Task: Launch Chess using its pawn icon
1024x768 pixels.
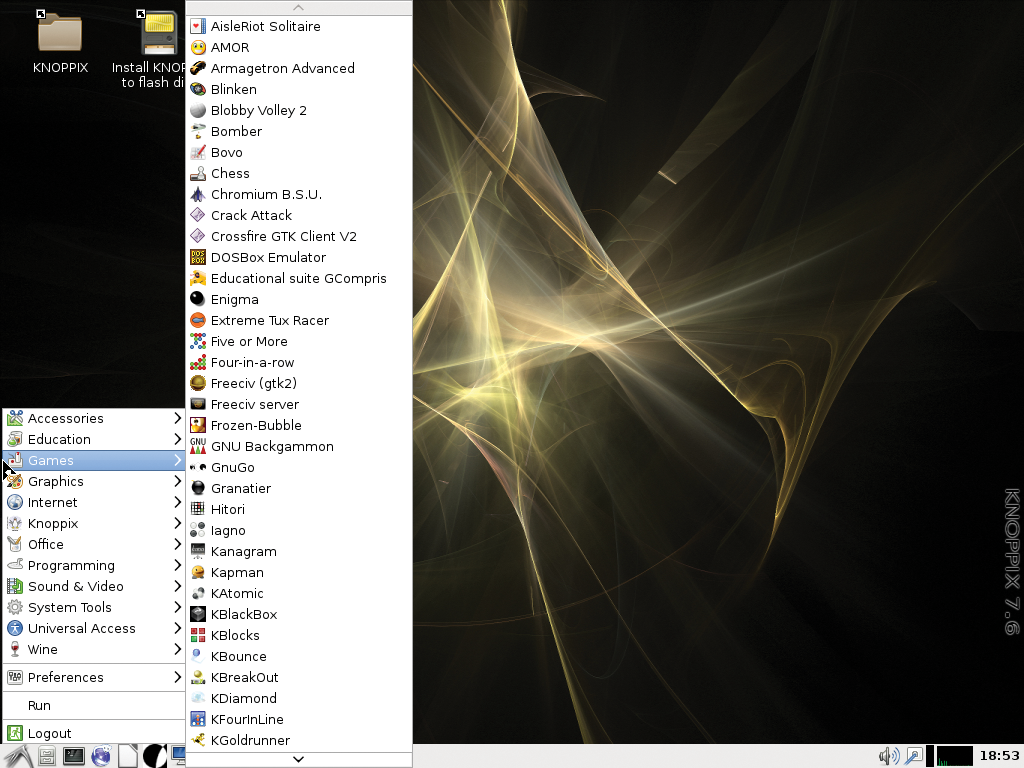Action: (198, 173)
